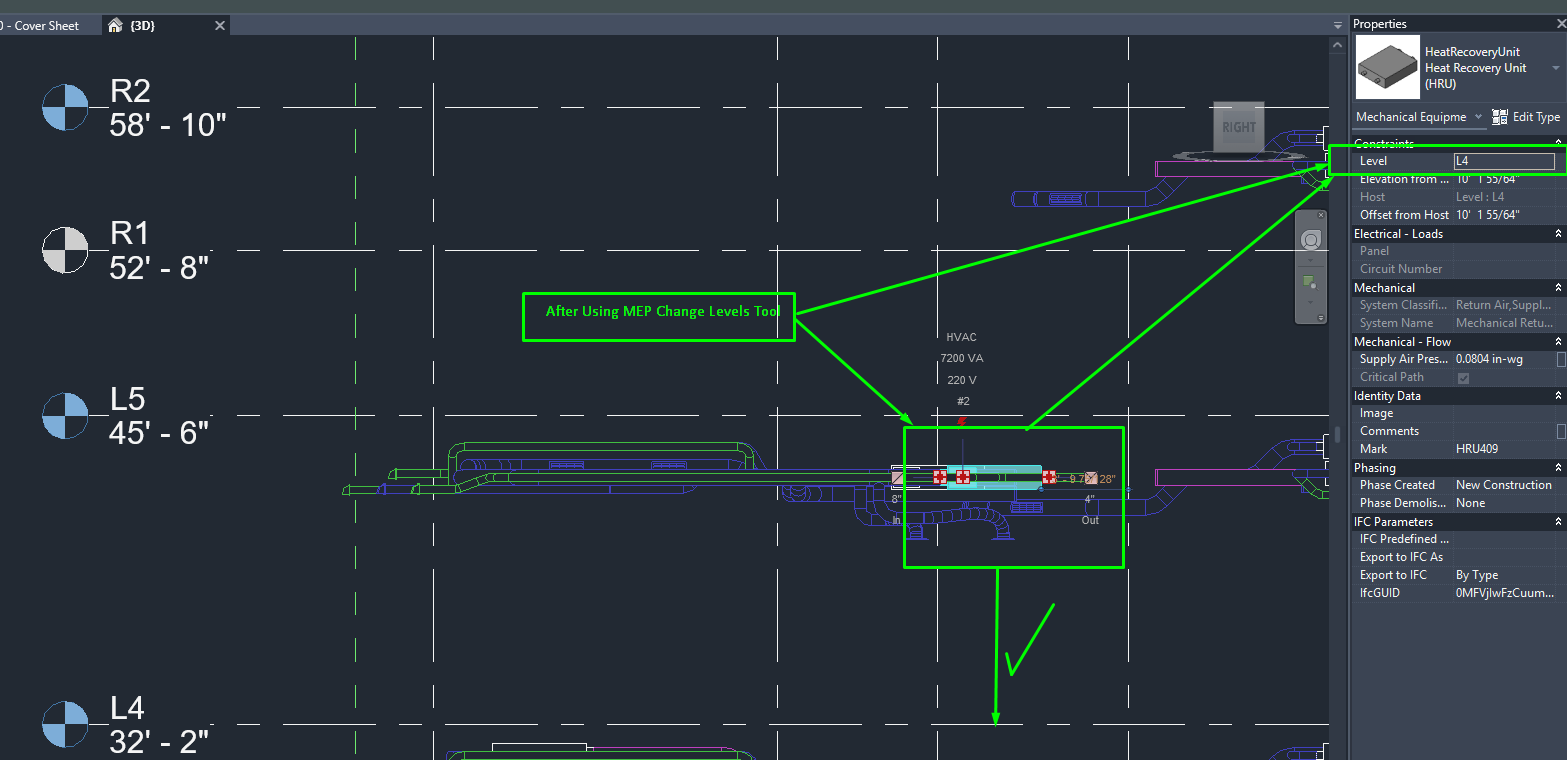Collapse the Mechanical - Flow section
This screenshot has height=760, width=1567.
pos(1558,342)
